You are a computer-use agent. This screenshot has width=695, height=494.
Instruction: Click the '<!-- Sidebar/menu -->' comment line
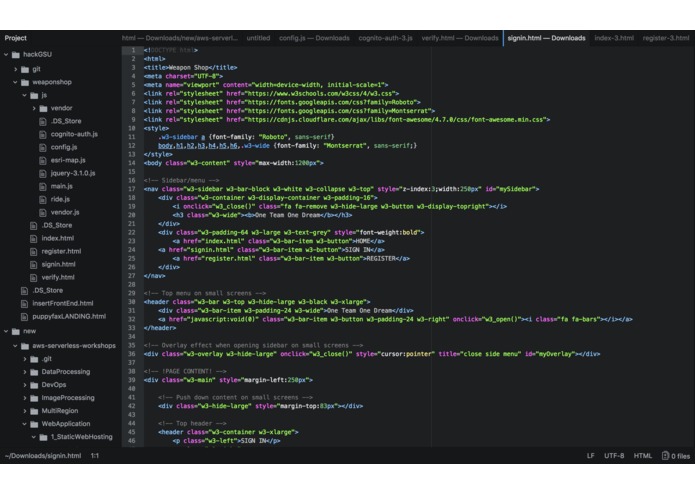182,180
